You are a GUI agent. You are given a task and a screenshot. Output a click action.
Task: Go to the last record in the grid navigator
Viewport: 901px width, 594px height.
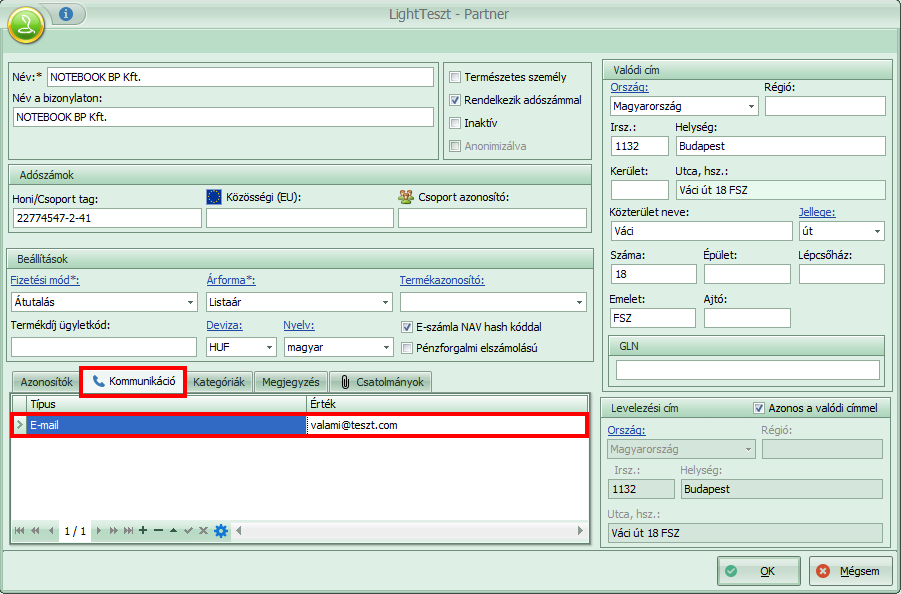[128, 530]
